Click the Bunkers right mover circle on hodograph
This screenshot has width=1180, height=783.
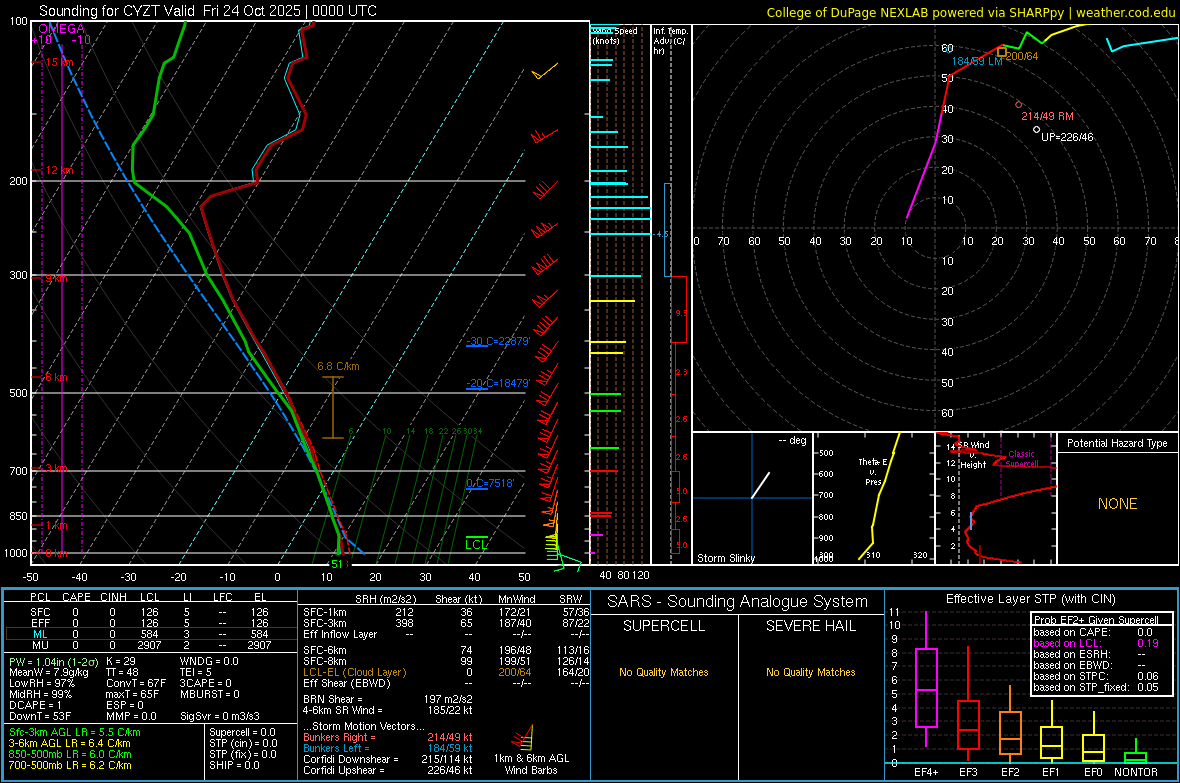click(1019, 105)
